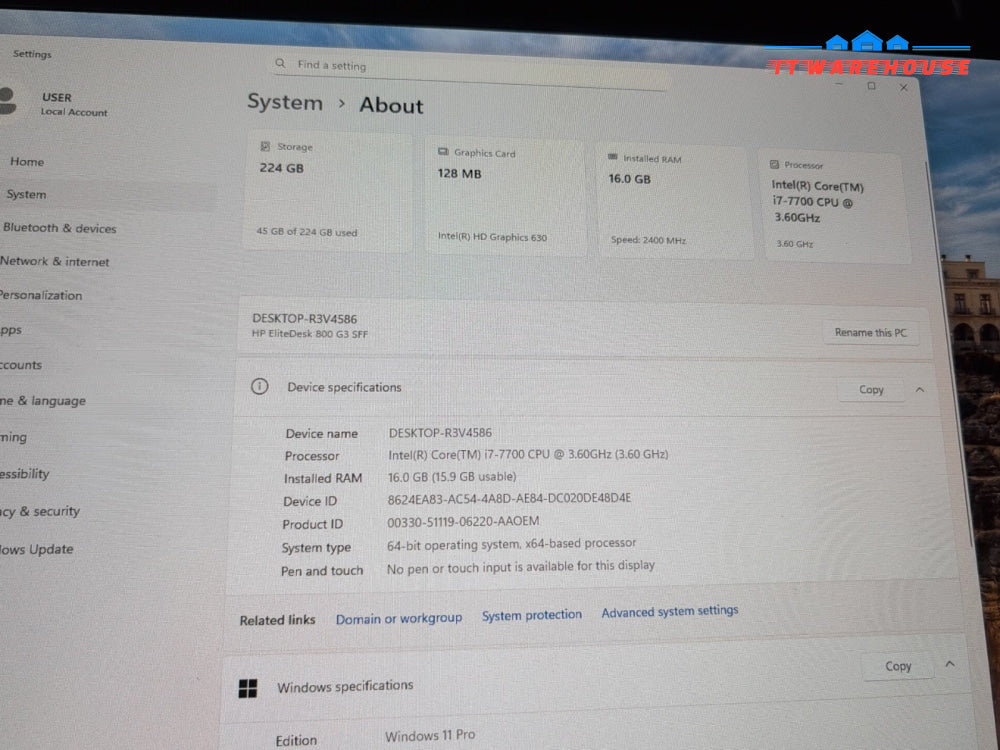Click the DESKTOP-R3V4586 device name value
The image size is (1000, 750).
pos(440,432)
